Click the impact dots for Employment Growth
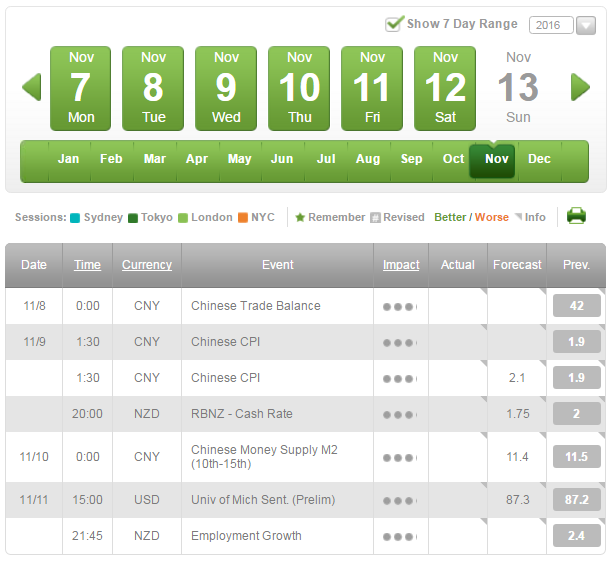Viewport: 615px width, 569px height. 400,537
